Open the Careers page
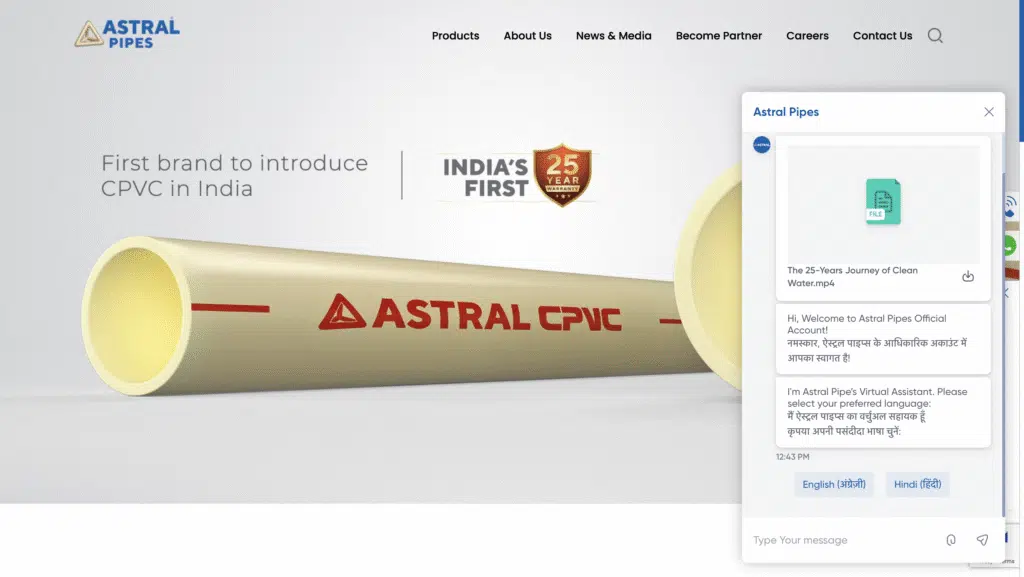Image resolution: width=1024 pixels, height=577 pixels. 807,36
